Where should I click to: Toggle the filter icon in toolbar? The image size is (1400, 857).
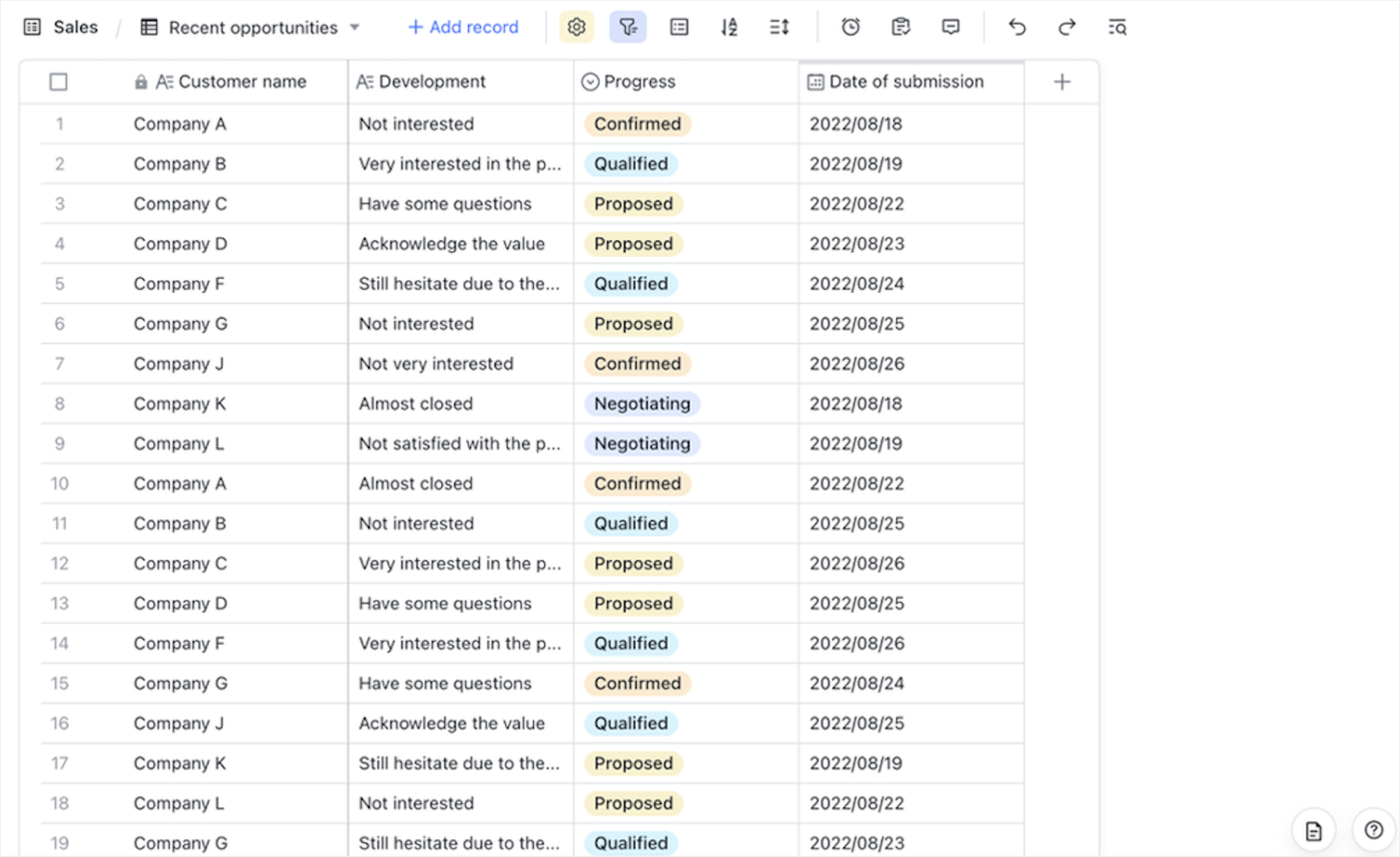(x=628, y=27)
